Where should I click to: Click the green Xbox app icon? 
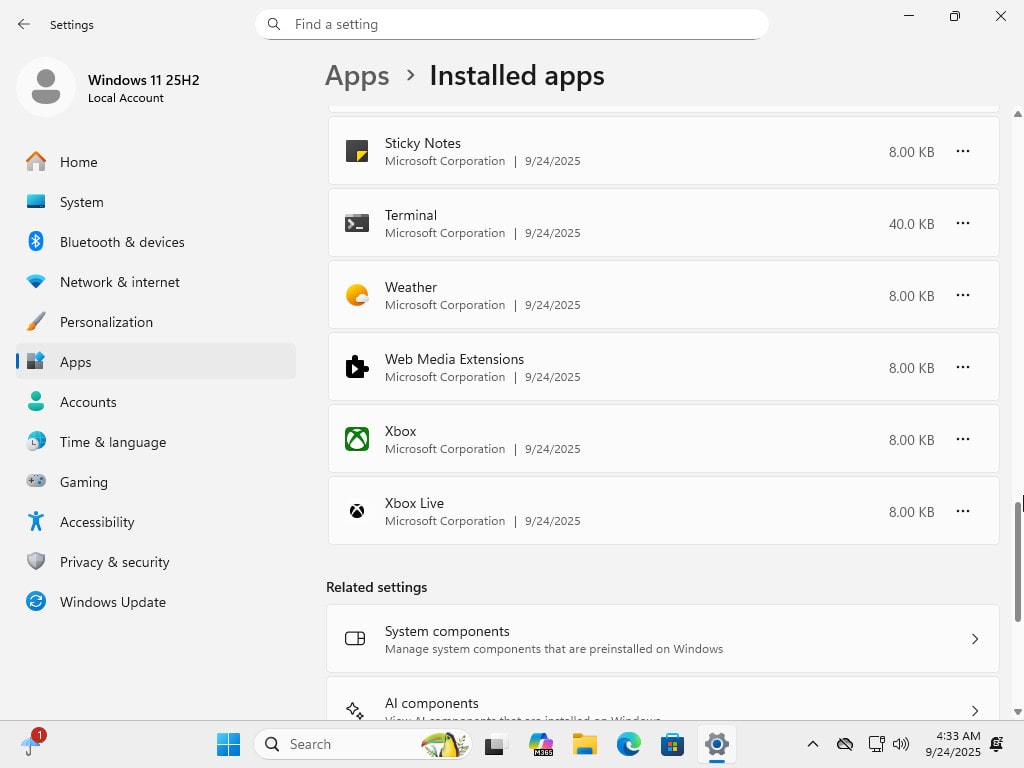coord(357,439)
